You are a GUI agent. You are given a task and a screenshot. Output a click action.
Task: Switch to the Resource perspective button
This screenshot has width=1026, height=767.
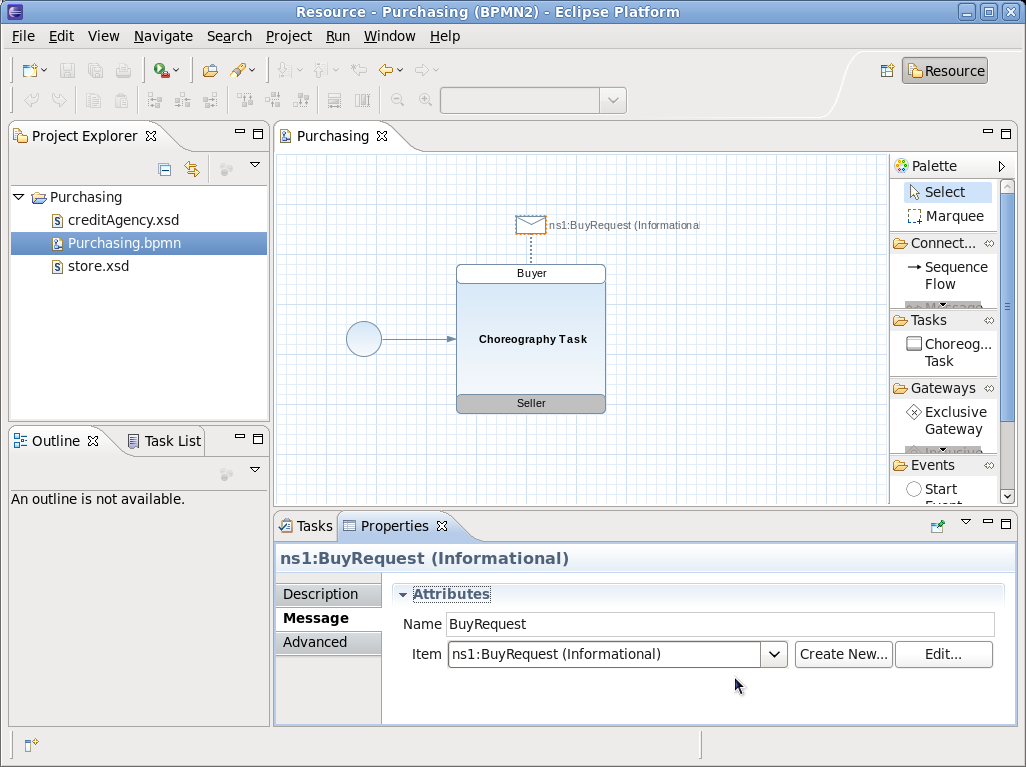tap(945, 71)
